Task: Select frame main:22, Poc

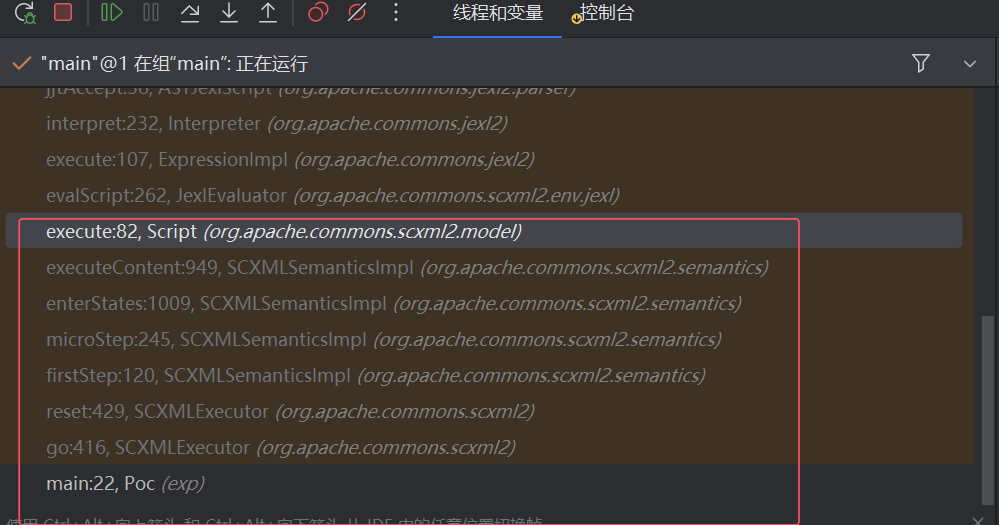Action: (125, 483)
